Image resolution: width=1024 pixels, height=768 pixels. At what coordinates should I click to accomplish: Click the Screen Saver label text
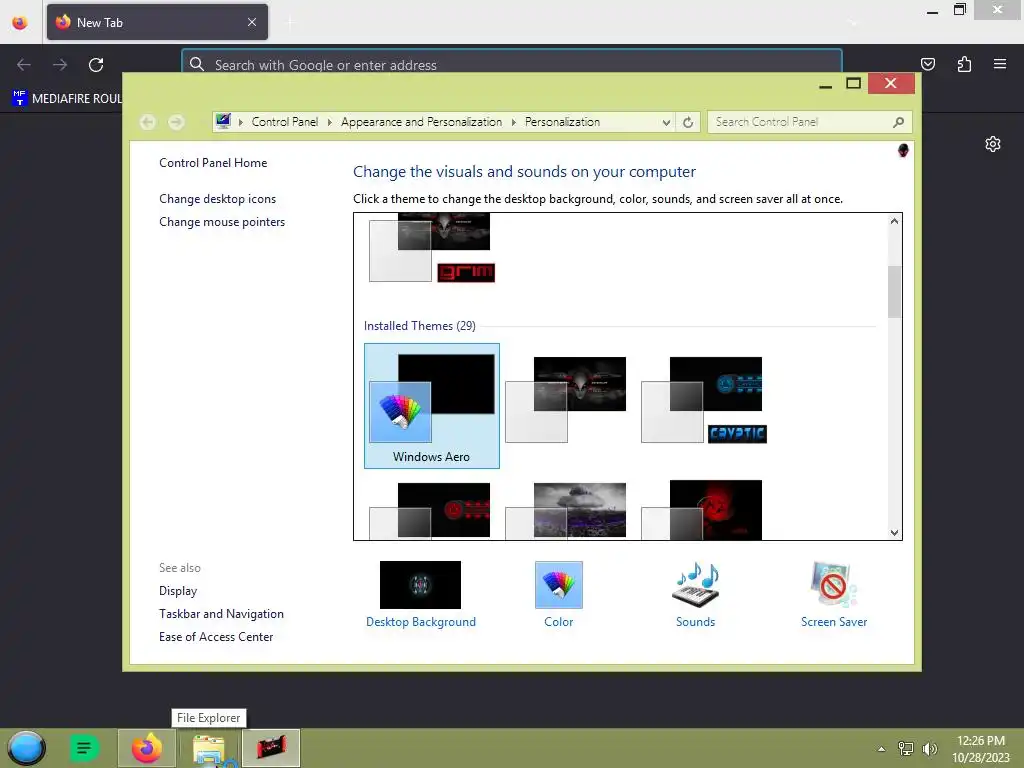(834, 622)
